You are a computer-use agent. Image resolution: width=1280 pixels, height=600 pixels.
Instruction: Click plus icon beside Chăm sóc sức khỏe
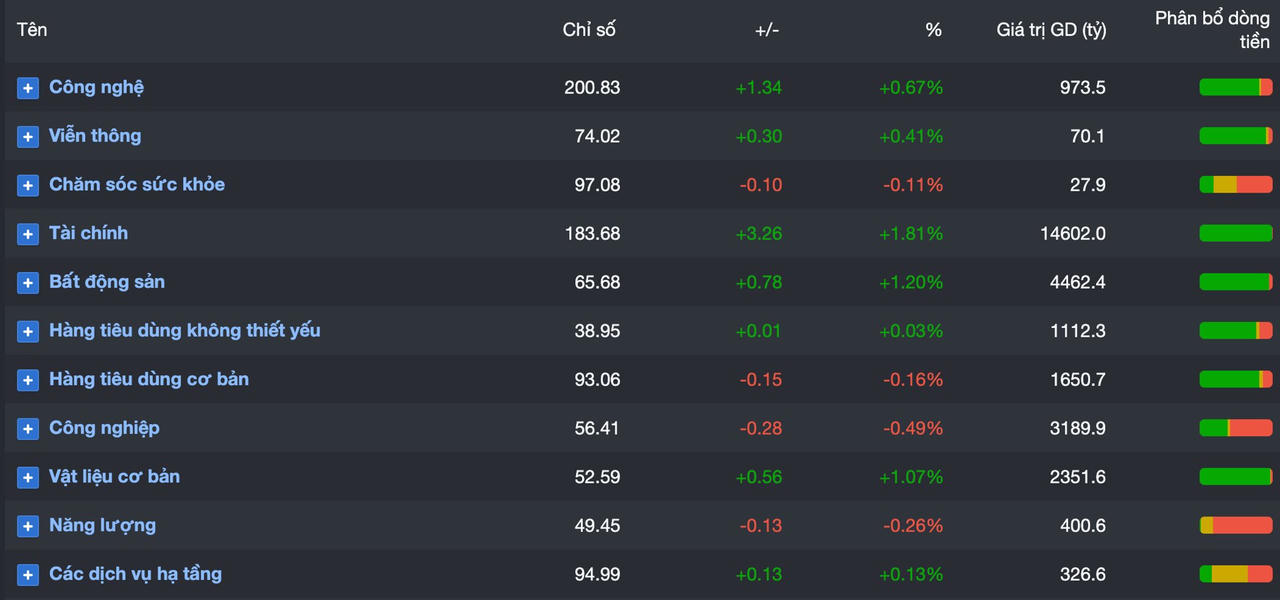pyautogui.click(x=28, y=186)
